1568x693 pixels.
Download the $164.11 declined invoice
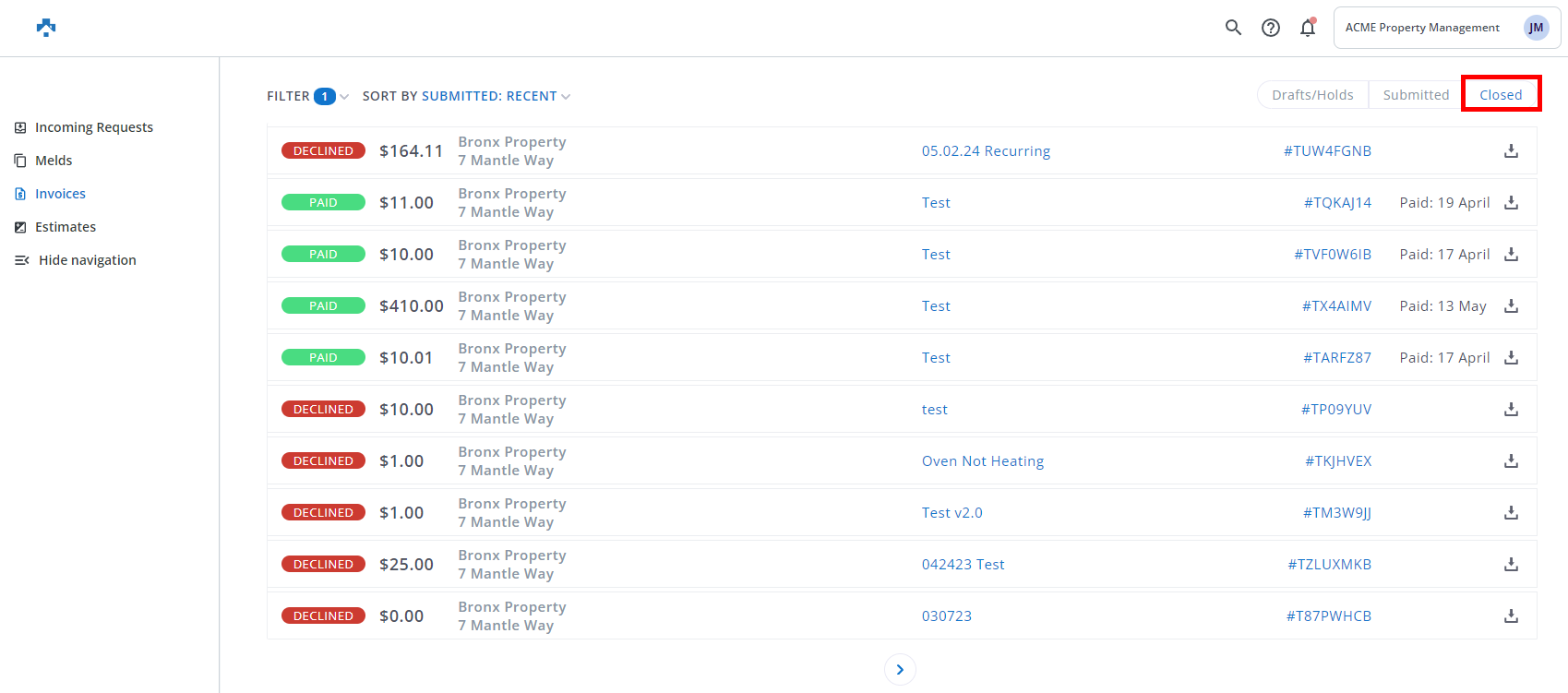[1511, 150]
